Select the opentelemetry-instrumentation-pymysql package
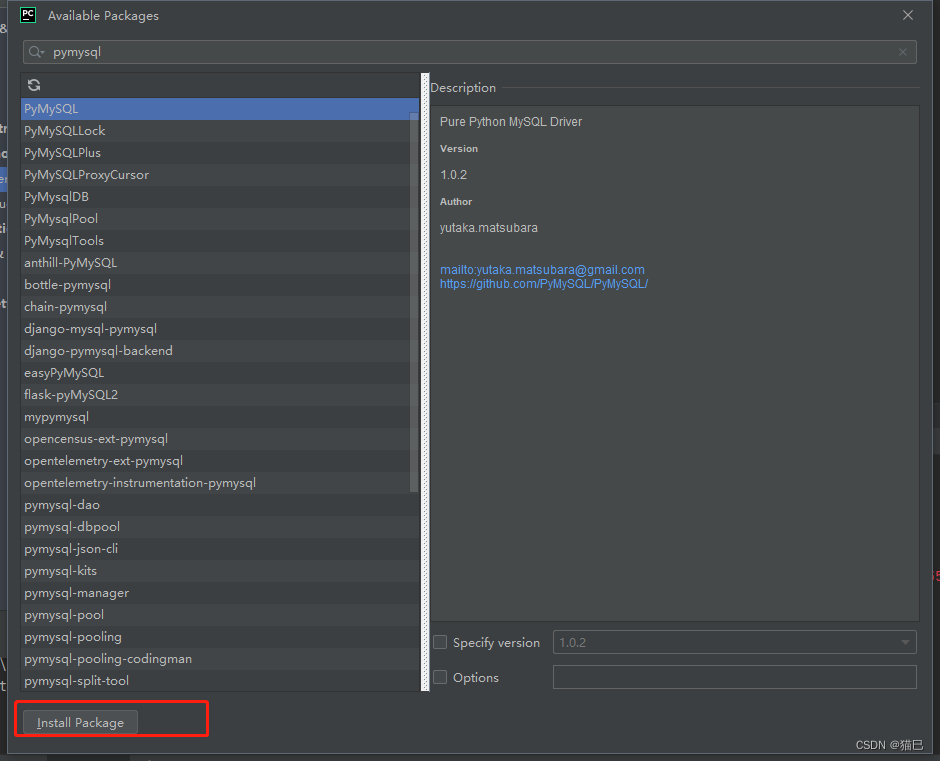This screenshot has width=940, height=761. click(219, 483)
